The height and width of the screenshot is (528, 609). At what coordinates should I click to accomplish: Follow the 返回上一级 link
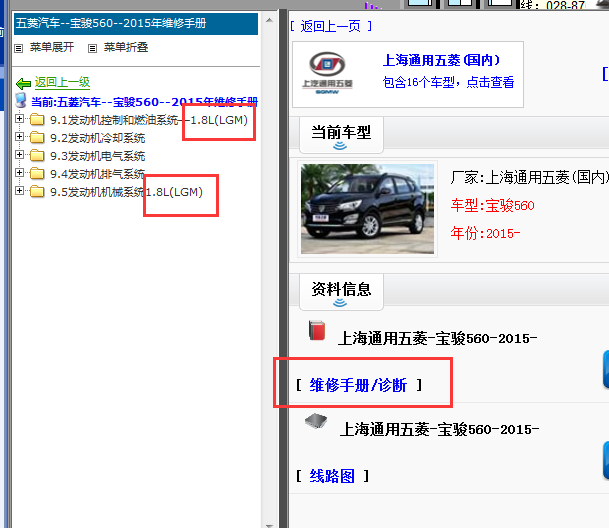click(x=63, y=82)
